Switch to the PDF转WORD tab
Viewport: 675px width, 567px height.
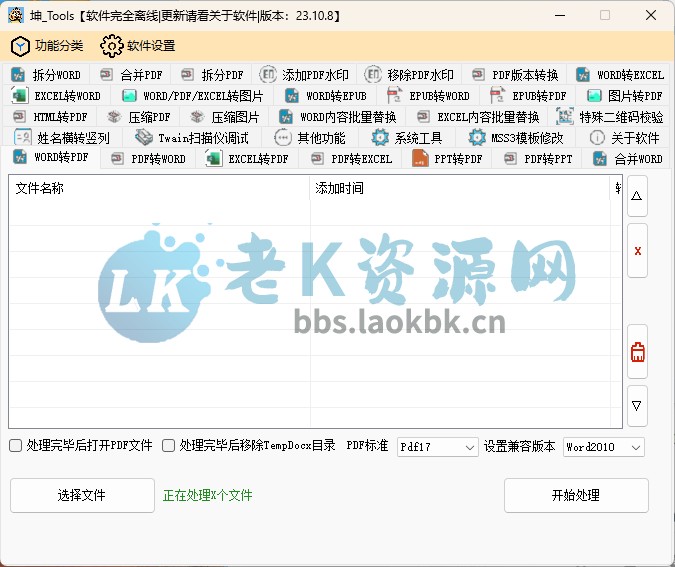(148, 159)
